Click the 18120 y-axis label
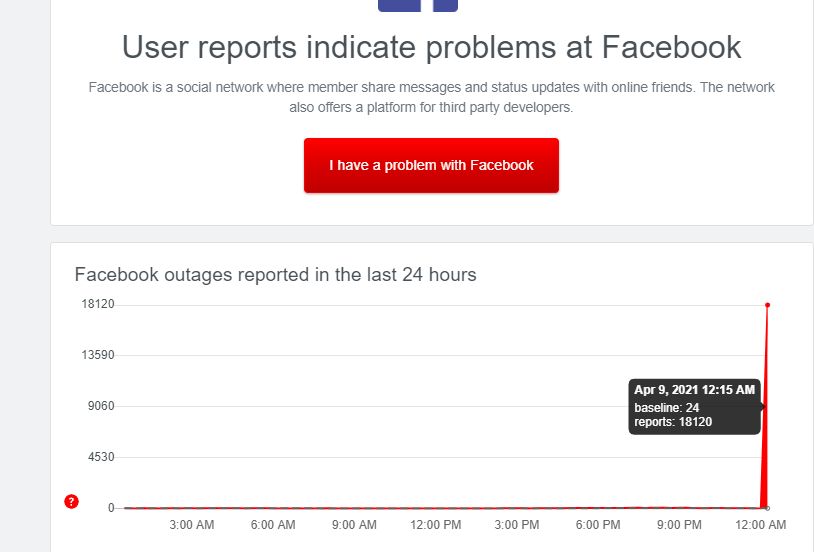This screenshot has width=814, height=552. (98, 304)
